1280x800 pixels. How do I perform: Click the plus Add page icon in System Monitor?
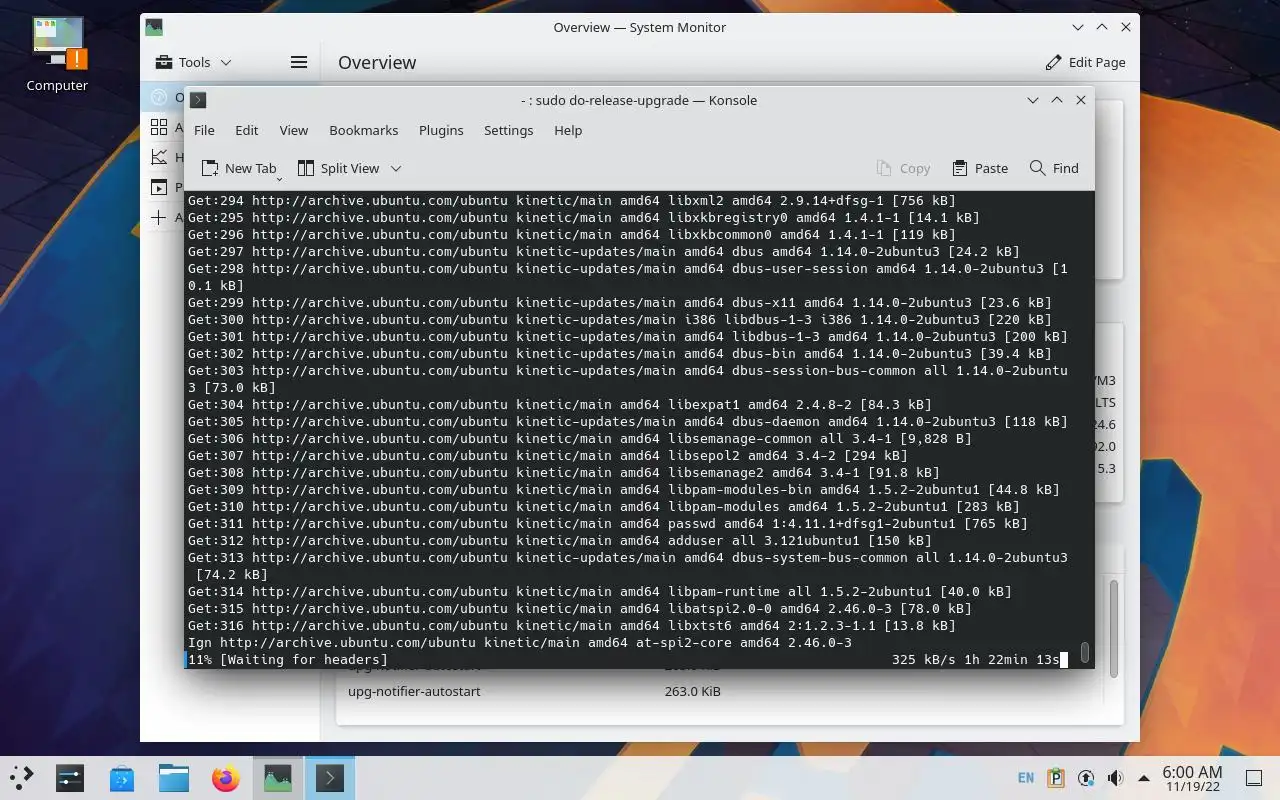click(x=158, y=217)
